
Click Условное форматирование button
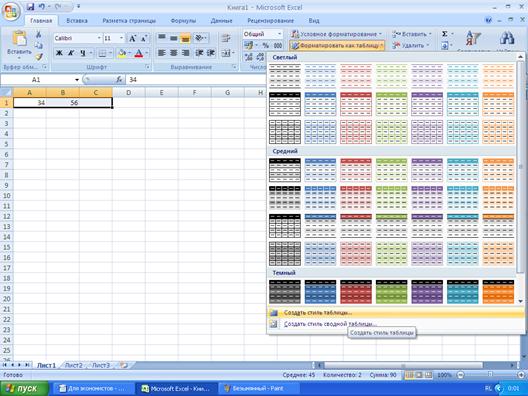(x=337, y=34)
